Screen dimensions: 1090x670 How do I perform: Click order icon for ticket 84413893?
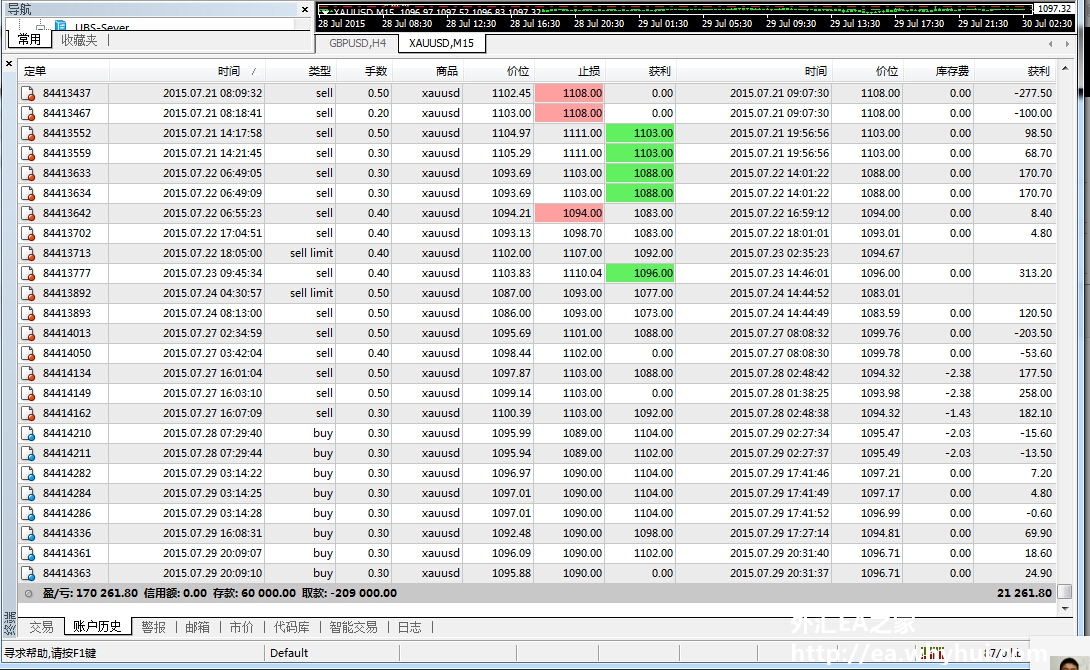point(28,313)
